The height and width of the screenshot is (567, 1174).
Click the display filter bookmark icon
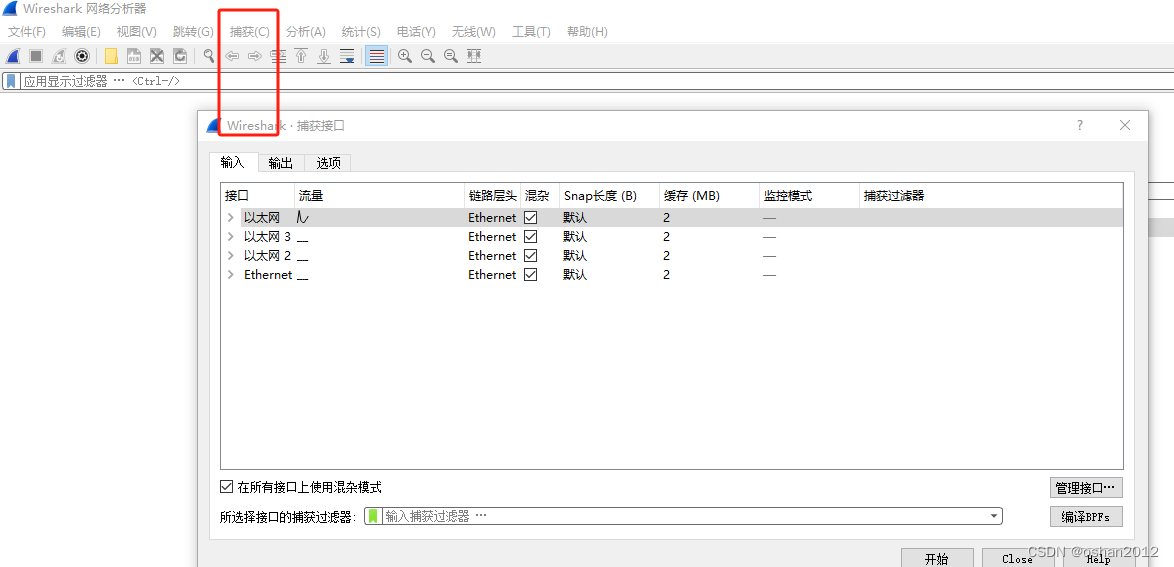pos(11,81)
